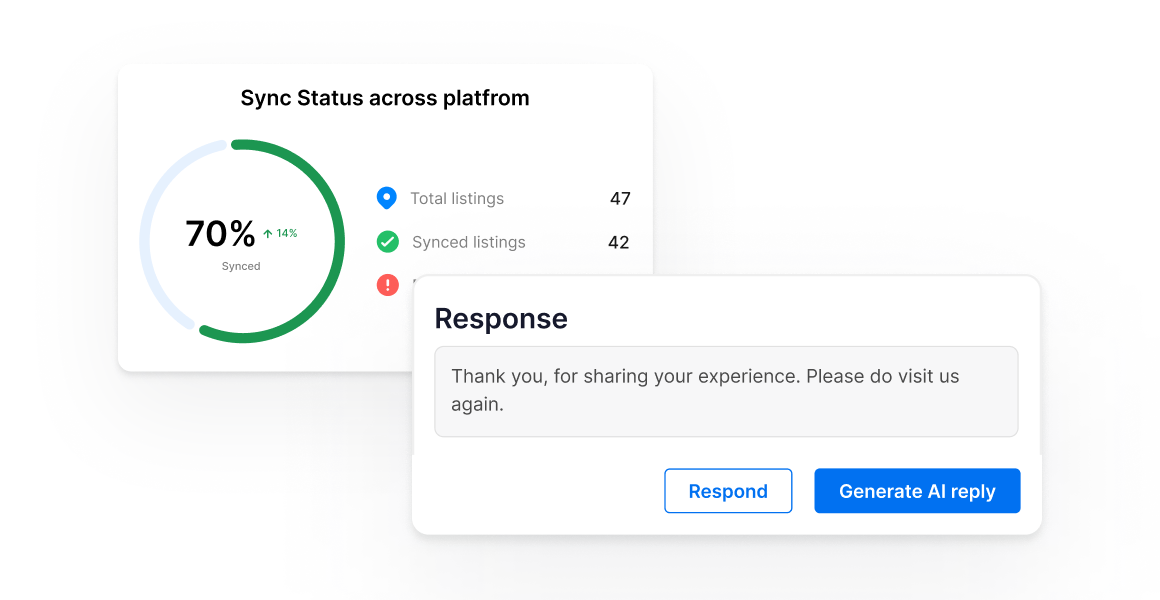Click the Sync Status across platfrom heading
Viewport: 1160px width, 600px height.
pos(385,98)
